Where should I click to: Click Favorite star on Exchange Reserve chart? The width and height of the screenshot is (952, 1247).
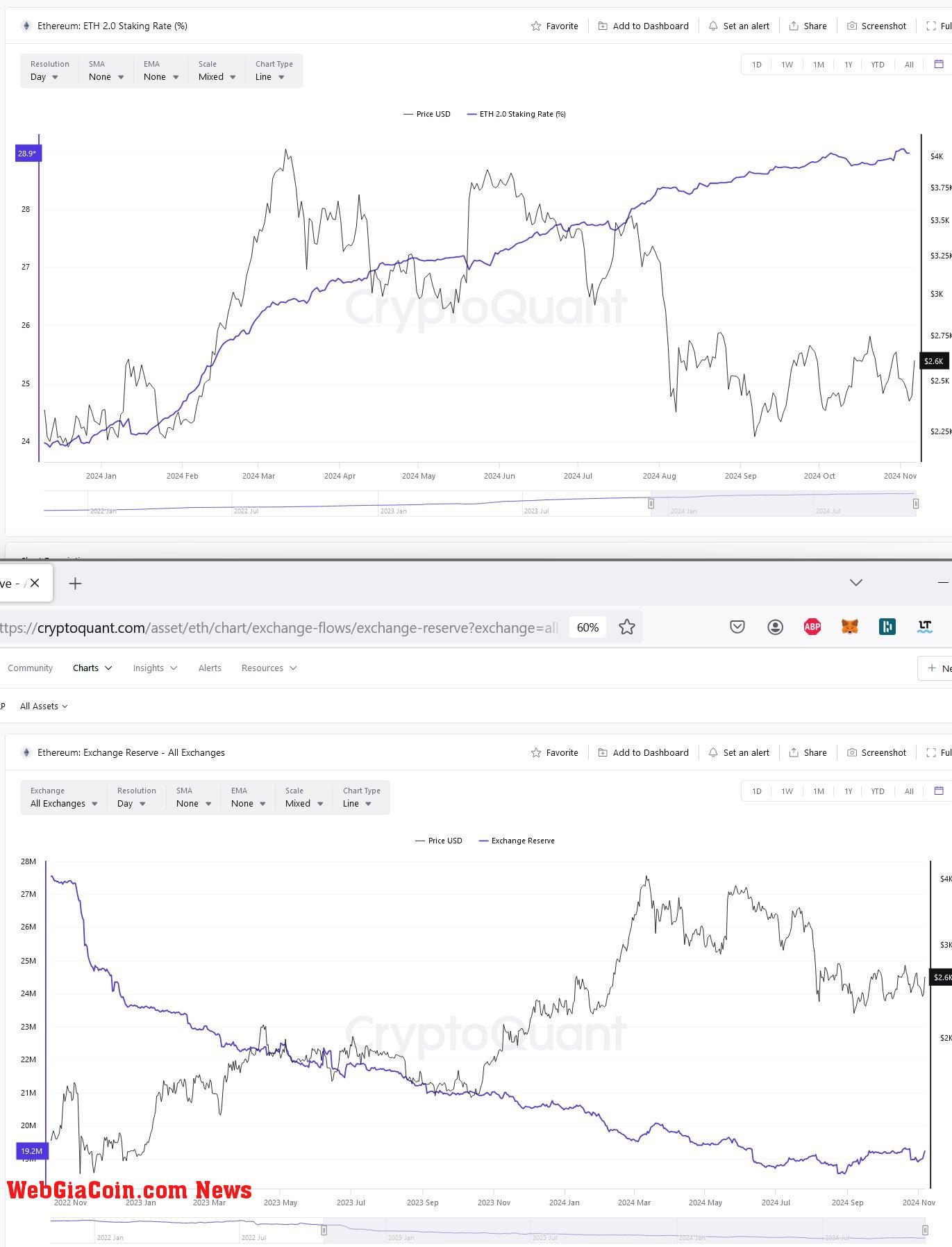click(x=535, y=752)
